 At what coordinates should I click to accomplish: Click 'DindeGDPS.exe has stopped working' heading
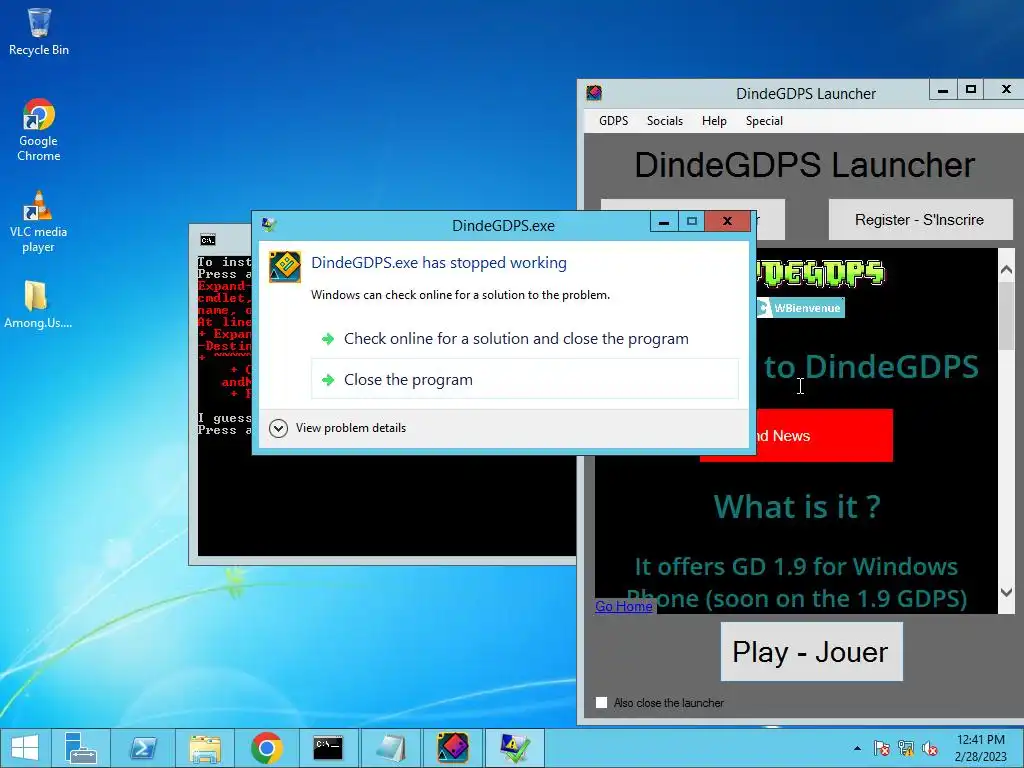tap(439, 263)
